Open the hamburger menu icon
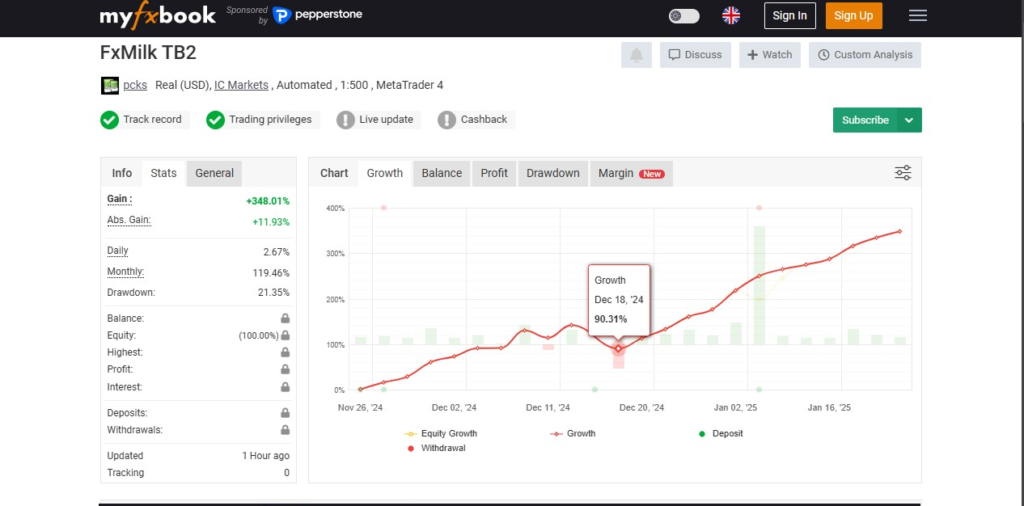The height and width of the screenshot is (506, 1024). click(917, 15)
